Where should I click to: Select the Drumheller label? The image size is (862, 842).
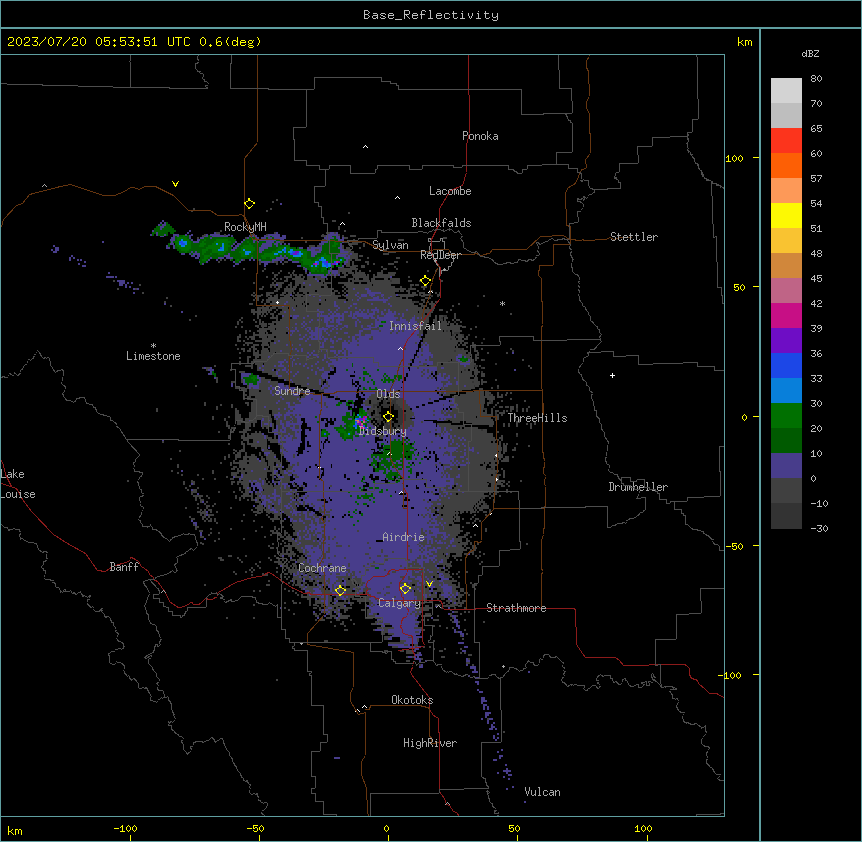coord(638,487)
